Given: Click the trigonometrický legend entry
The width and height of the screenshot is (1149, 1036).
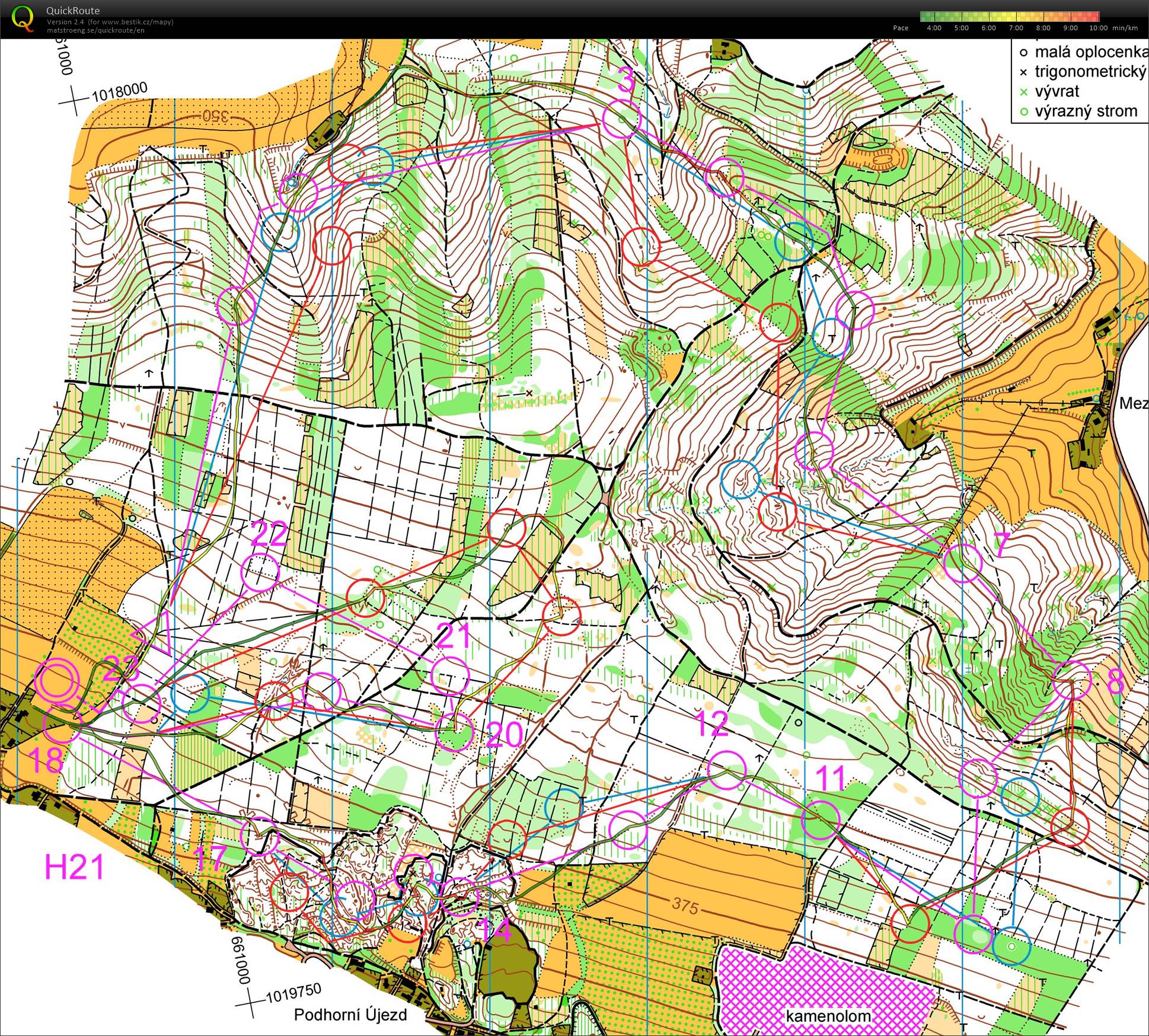Looking at the screenshot, I should click(x=1083, y=72).
